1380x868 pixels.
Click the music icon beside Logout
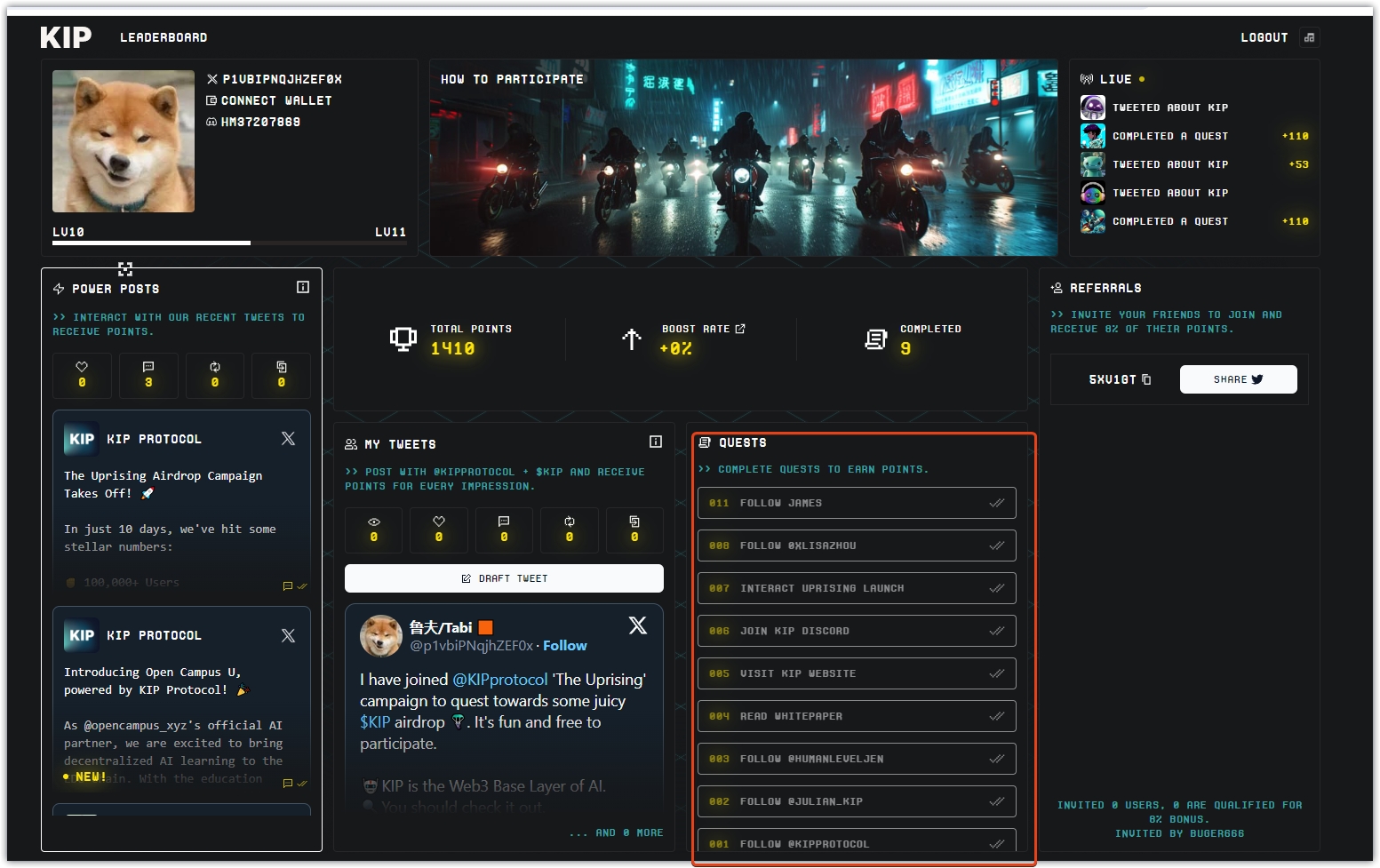point(1309,37)
